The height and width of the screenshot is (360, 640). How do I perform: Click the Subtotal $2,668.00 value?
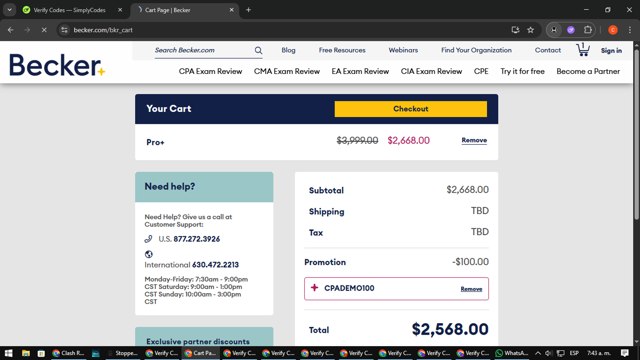pos(467,190)
